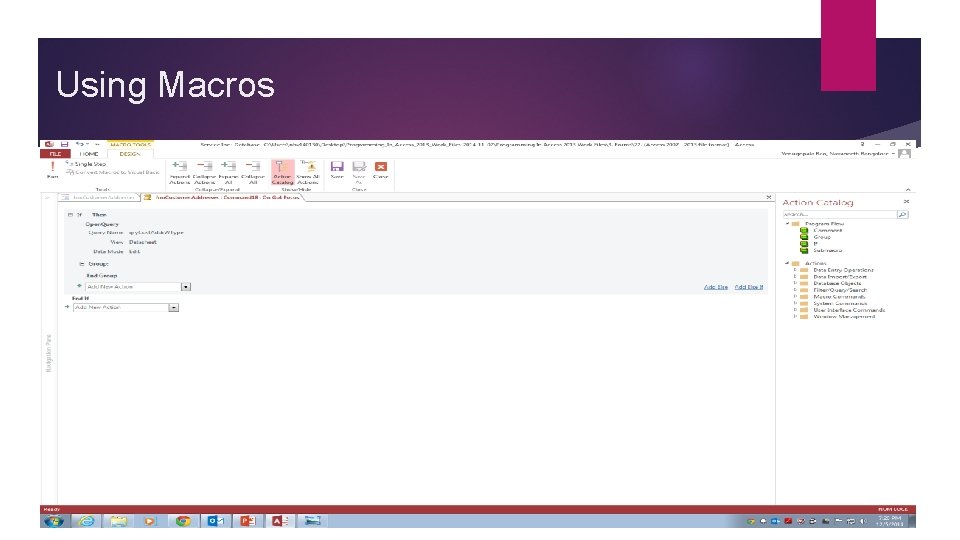Screen dimensions: 960x540
Task: Select the Command88 On Got Focus macro tab
Action: [x=223, y=197]
